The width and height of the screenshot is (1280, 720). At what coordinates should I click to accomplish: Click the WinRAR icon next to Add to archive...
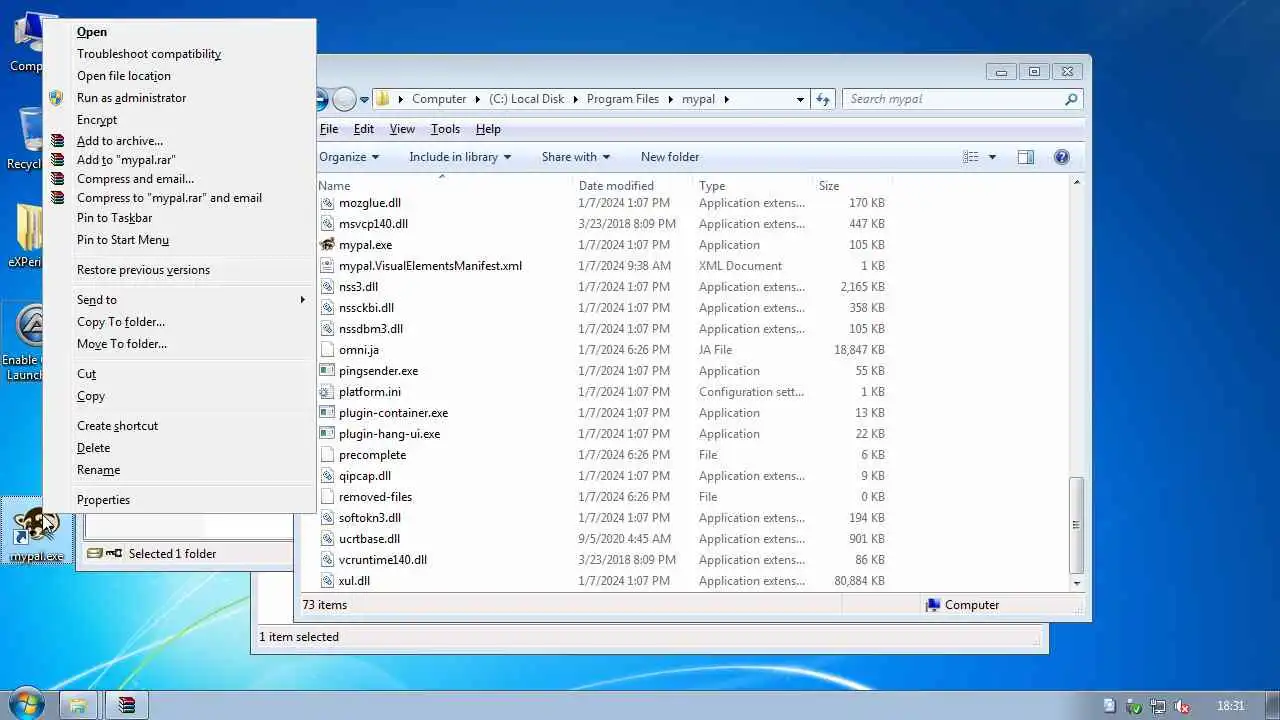point(57,141)
